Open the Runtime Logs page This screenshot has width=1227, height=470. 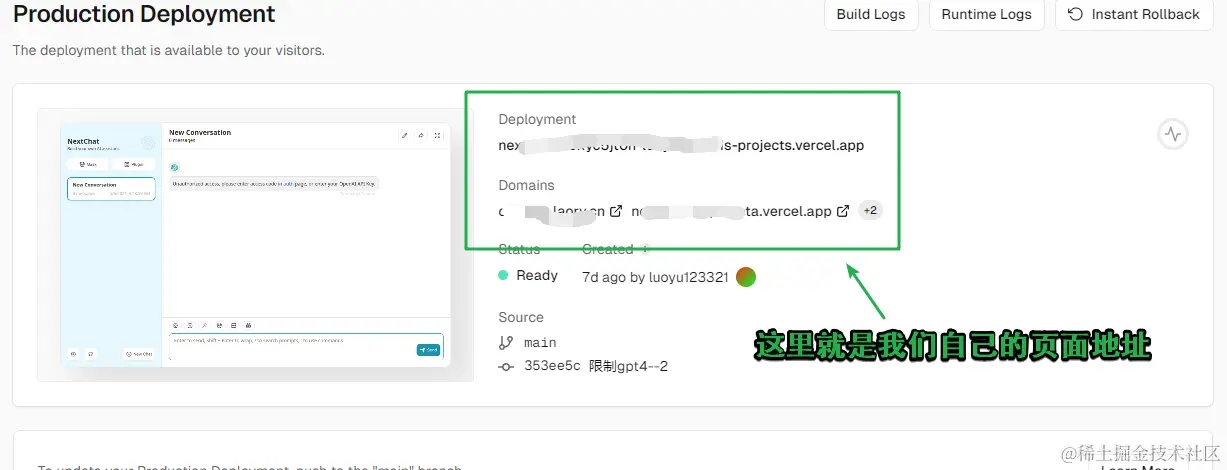986,14
